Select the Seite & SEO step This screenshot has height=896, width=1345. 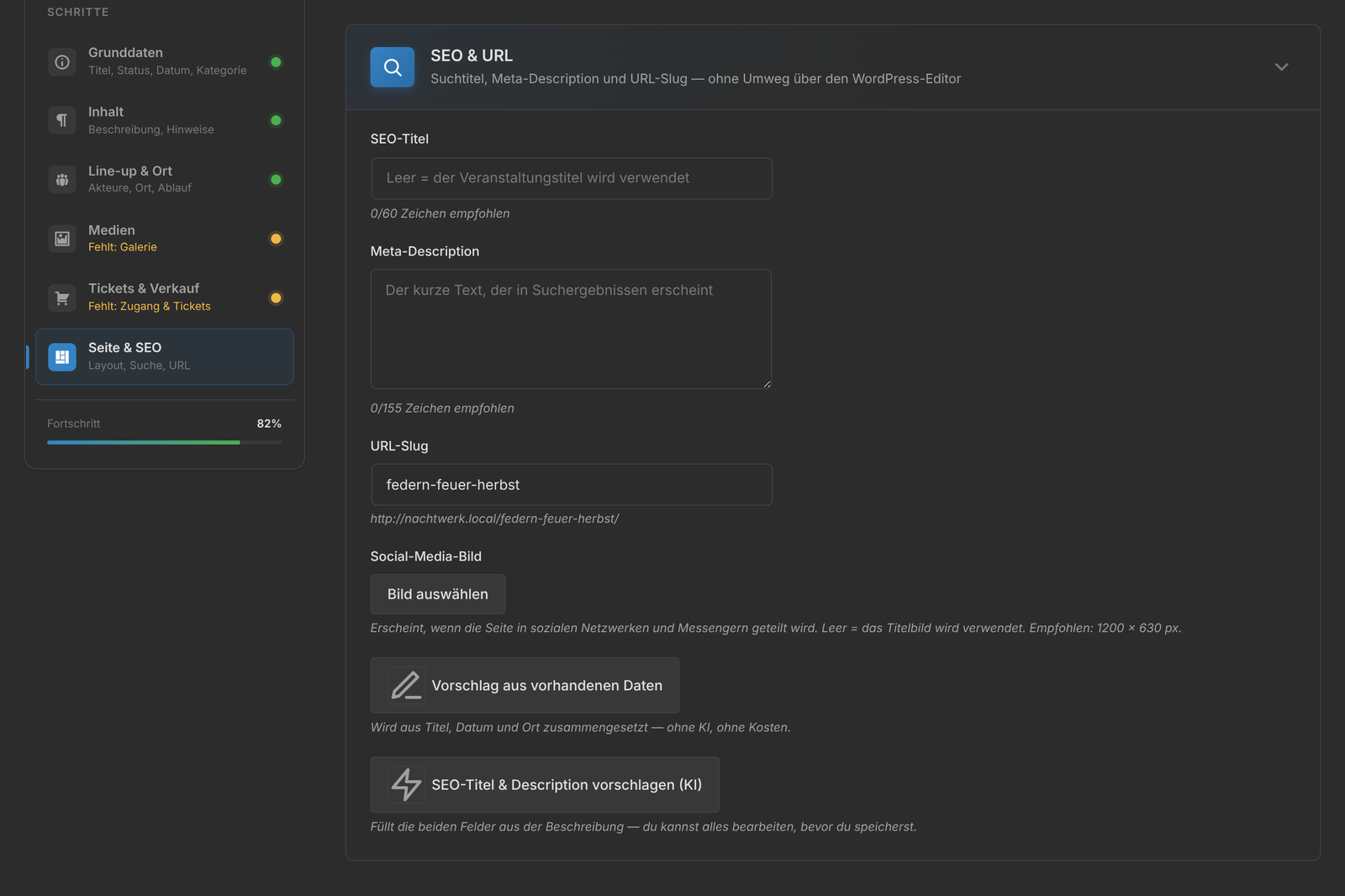pos(165,356)
